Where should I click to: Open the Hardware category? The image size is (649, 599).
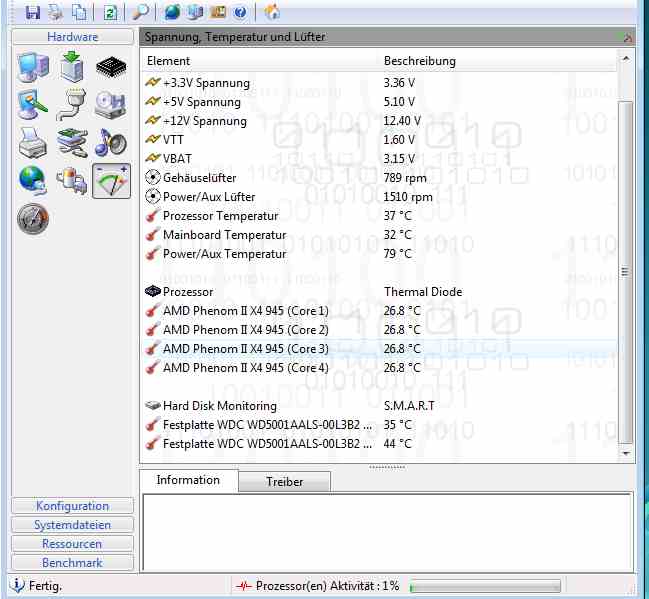(x=72, y=36)
